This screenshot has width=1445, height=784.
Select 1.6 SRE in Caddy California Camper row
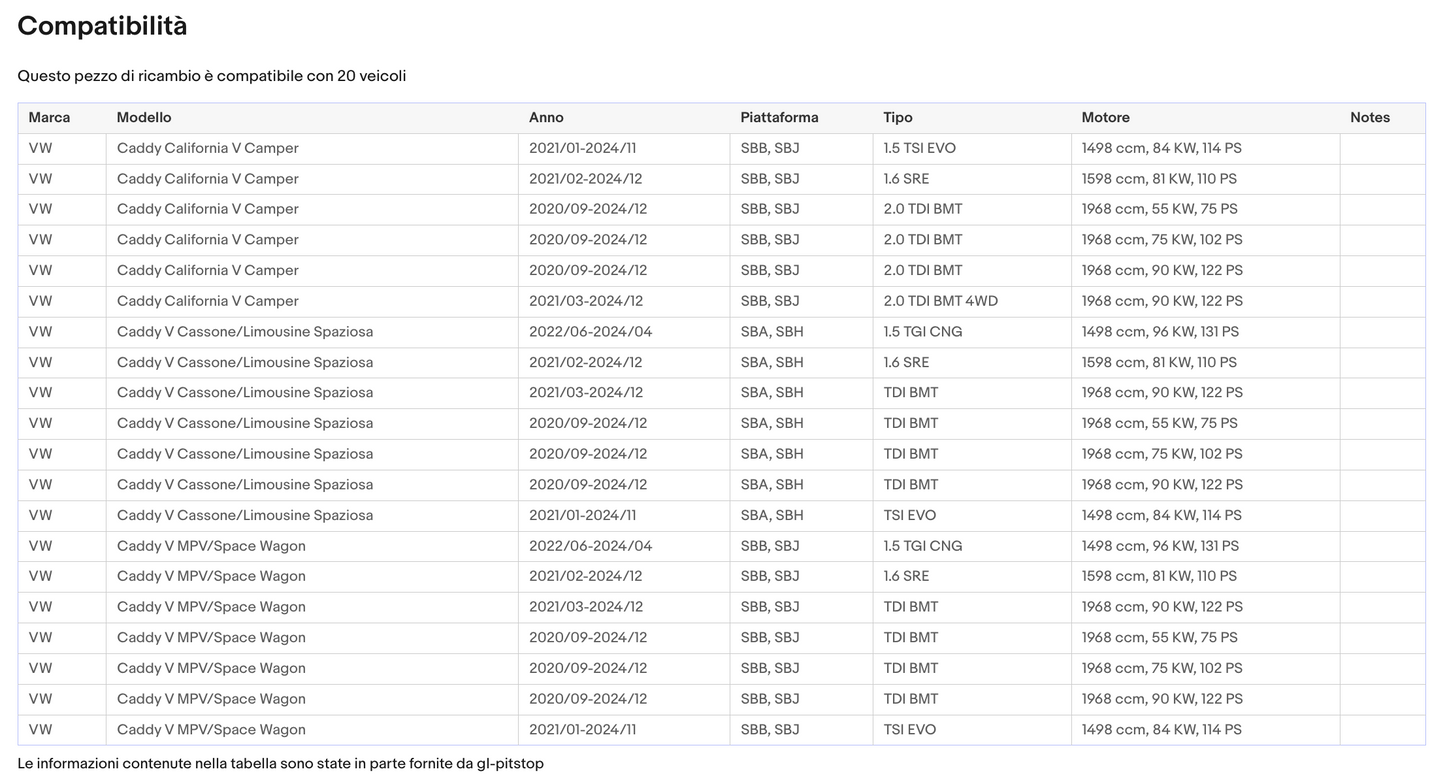(x=906, y=179)
